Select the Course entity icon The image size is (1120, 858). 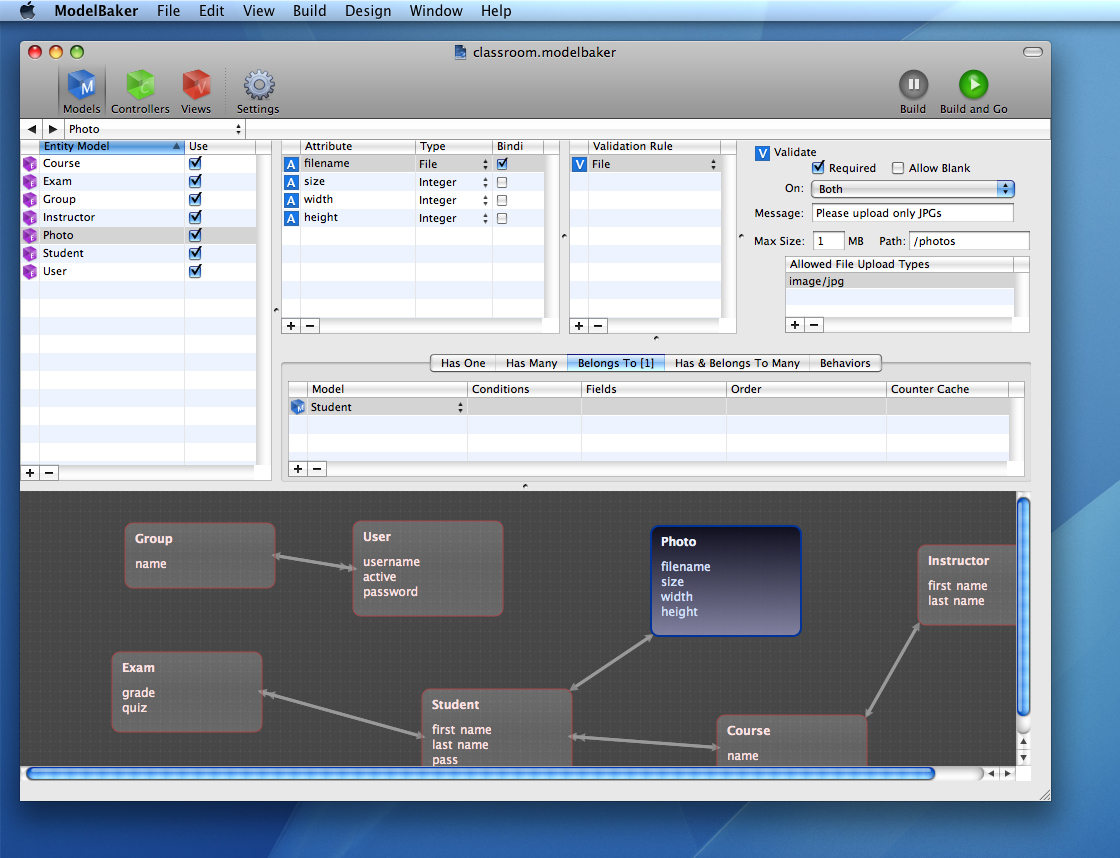point(30,164)
